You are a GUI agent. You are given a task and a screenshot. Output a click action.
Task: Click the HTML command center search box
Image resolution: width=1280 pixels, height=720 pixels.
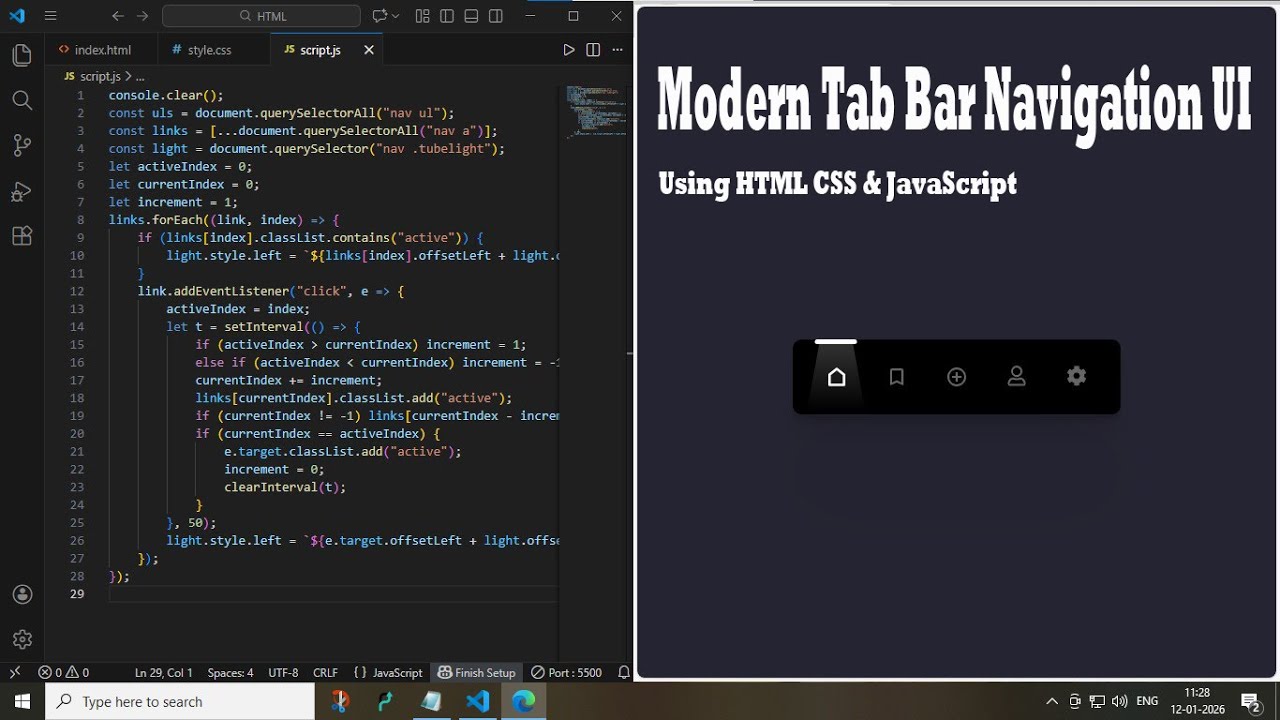point(261,16)
